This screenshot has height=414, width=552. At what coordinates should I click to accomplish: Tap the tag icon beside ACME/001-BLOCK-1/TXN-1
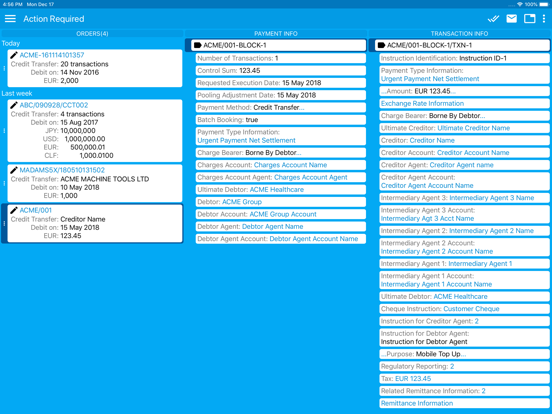tap(381, 45)
